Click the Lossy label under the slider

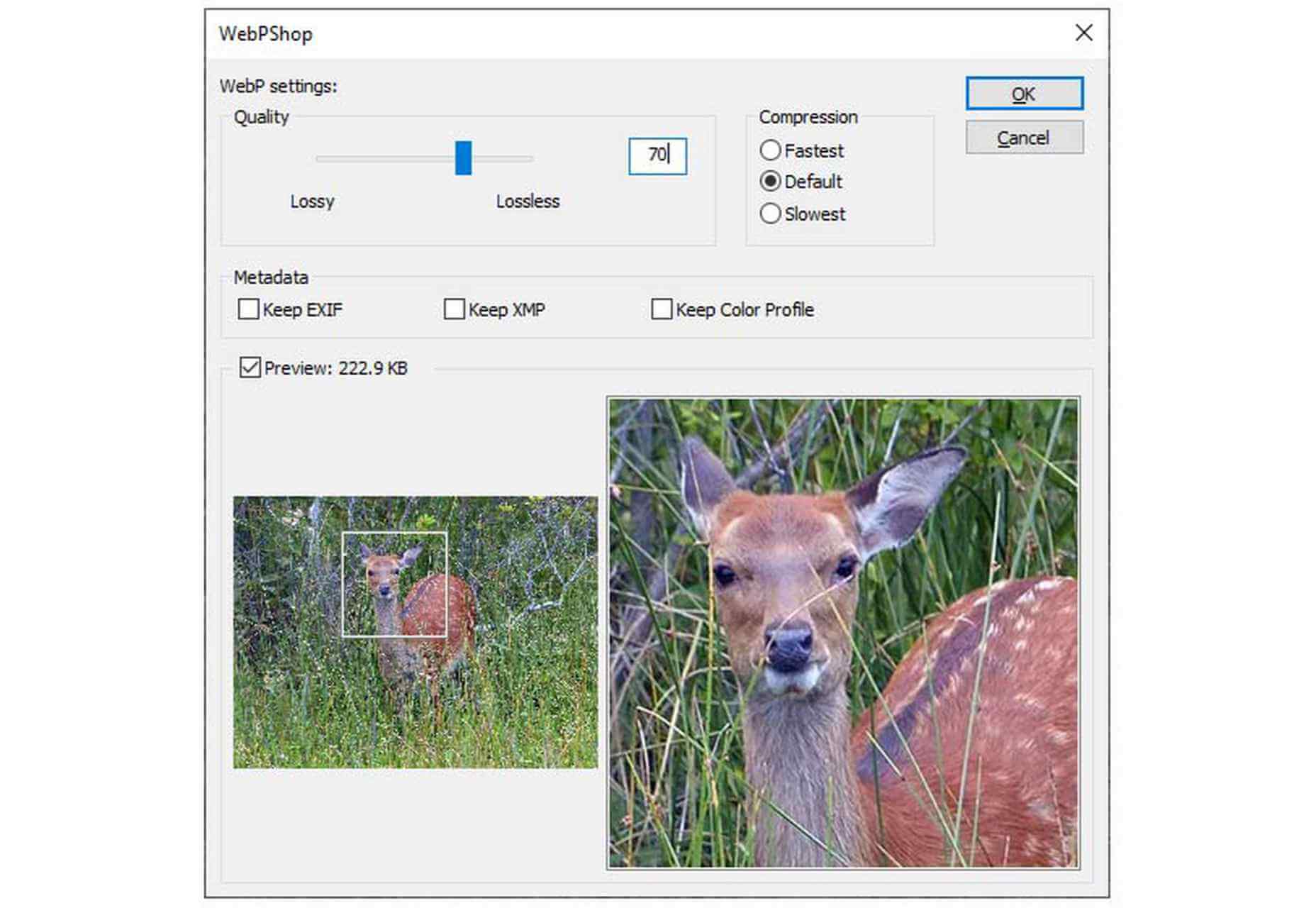pos(312,201)
